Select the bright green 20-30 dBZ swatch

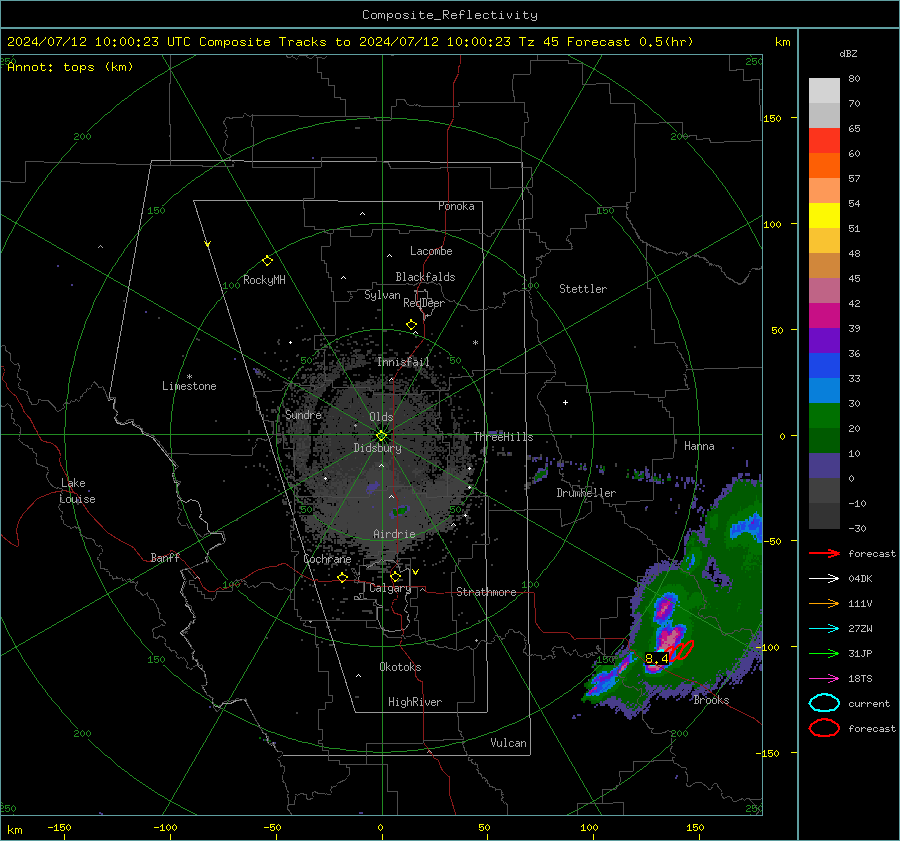point(824,416)
